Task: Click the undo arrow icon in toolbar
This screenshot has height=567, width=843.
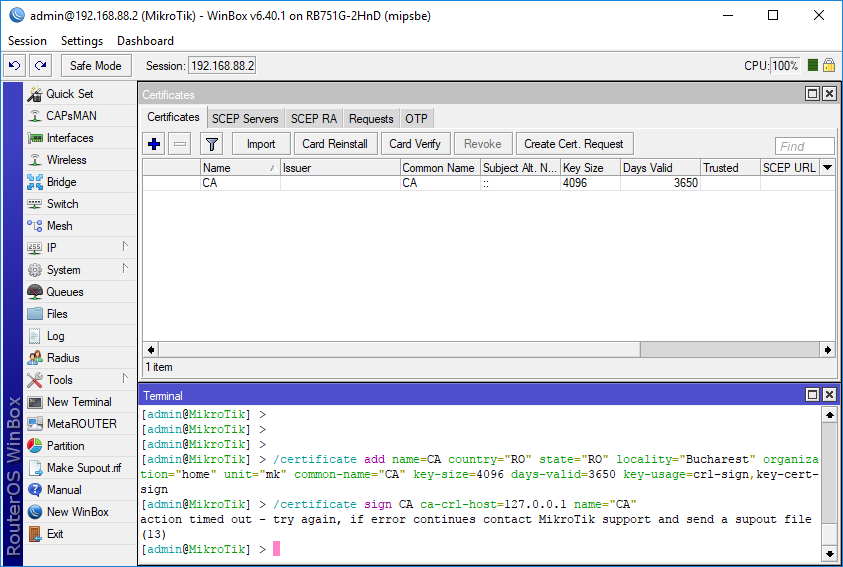Action: tap(14, 66)
